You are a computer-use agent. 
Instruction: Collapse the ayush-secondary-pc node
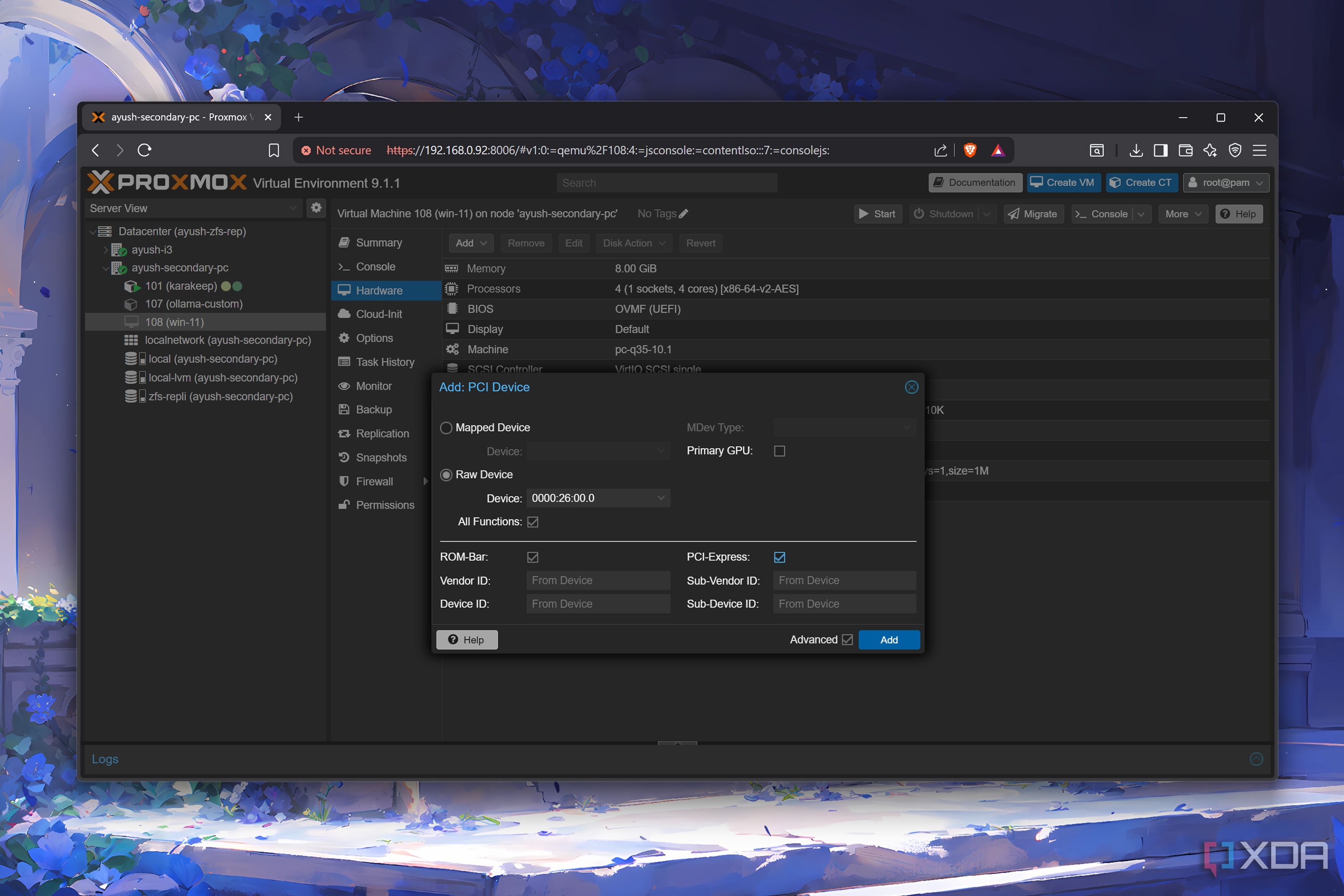coord(106,268)
